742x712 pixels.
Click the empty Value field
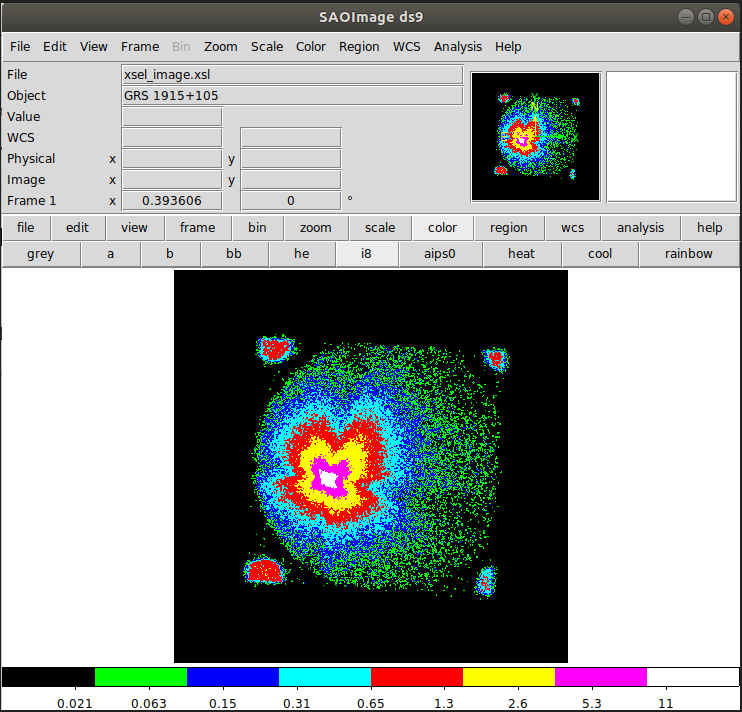pos(172,116)
